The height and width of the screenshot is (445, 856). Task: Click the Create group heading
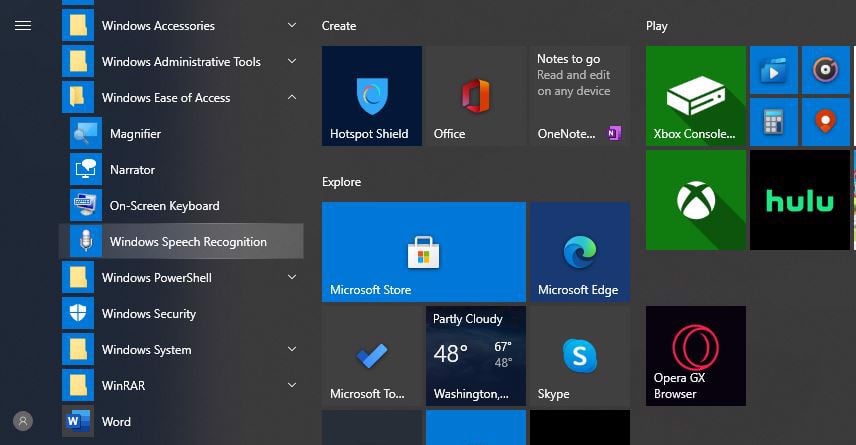339,26
